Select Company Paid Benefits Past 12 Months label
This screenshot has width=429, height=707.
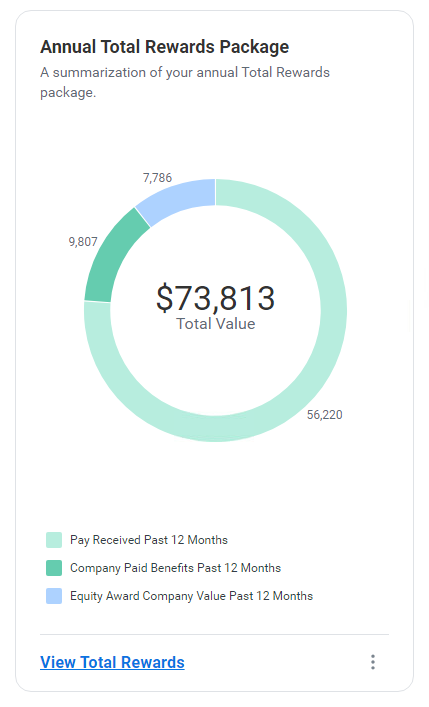[x=175, y=568]
